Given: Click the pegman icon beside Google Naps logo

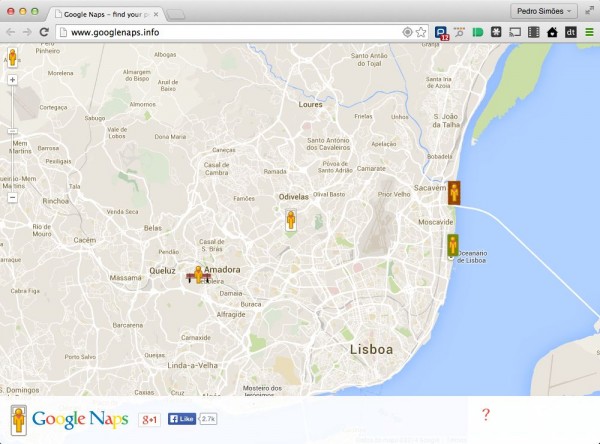Looking at the screenshot, I should [18, 420].
